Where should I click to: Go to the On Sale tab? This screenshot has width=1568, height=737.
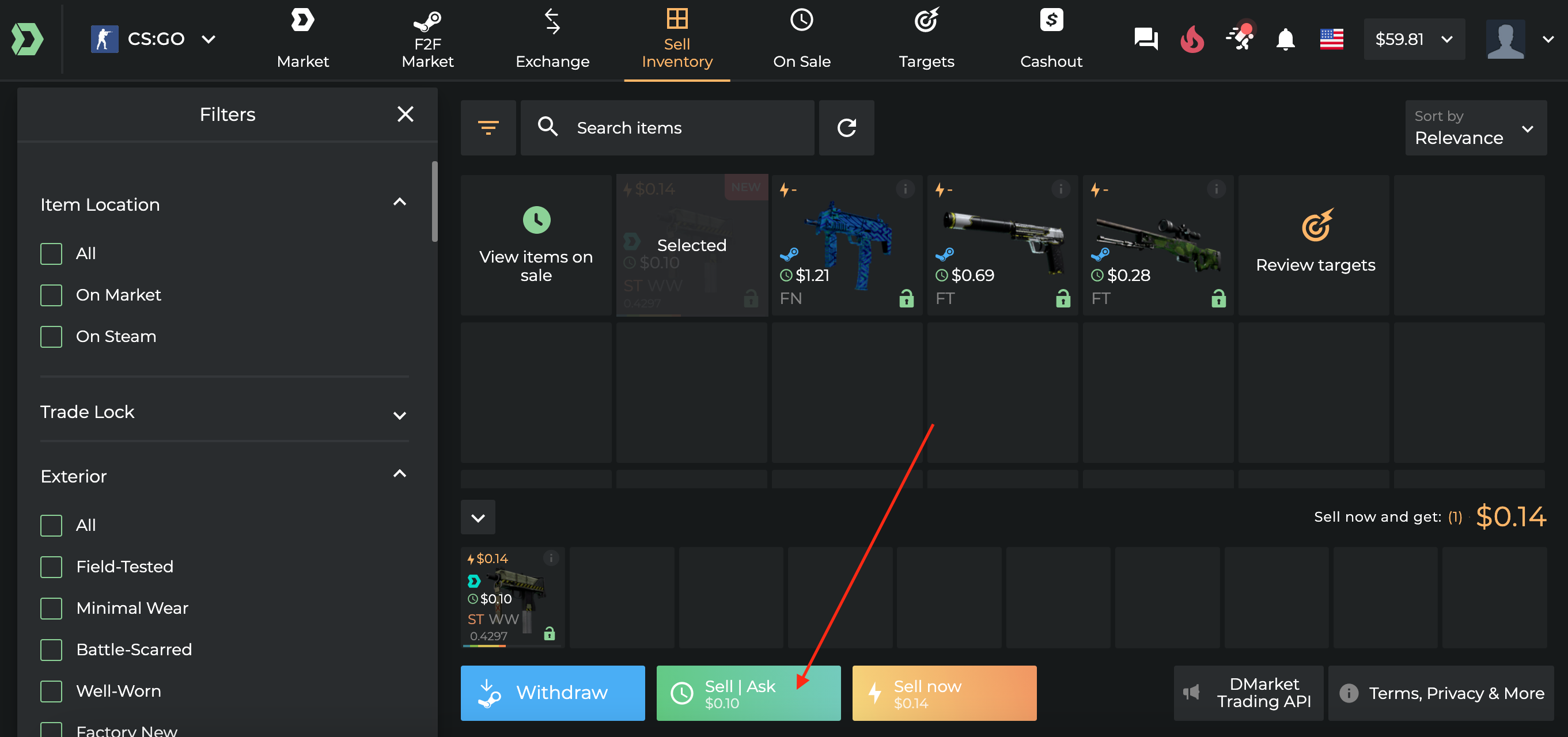[802, 40]
